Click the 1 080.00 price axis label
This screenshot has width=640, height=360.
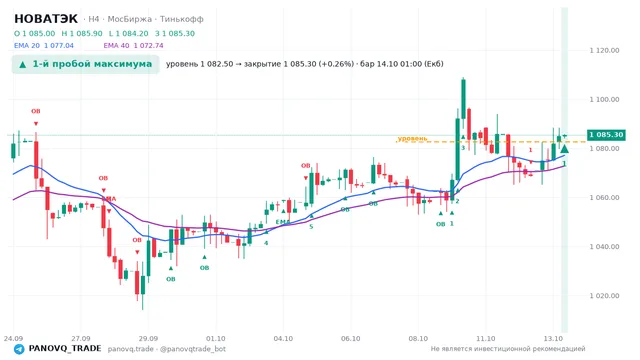pos(604,148)
